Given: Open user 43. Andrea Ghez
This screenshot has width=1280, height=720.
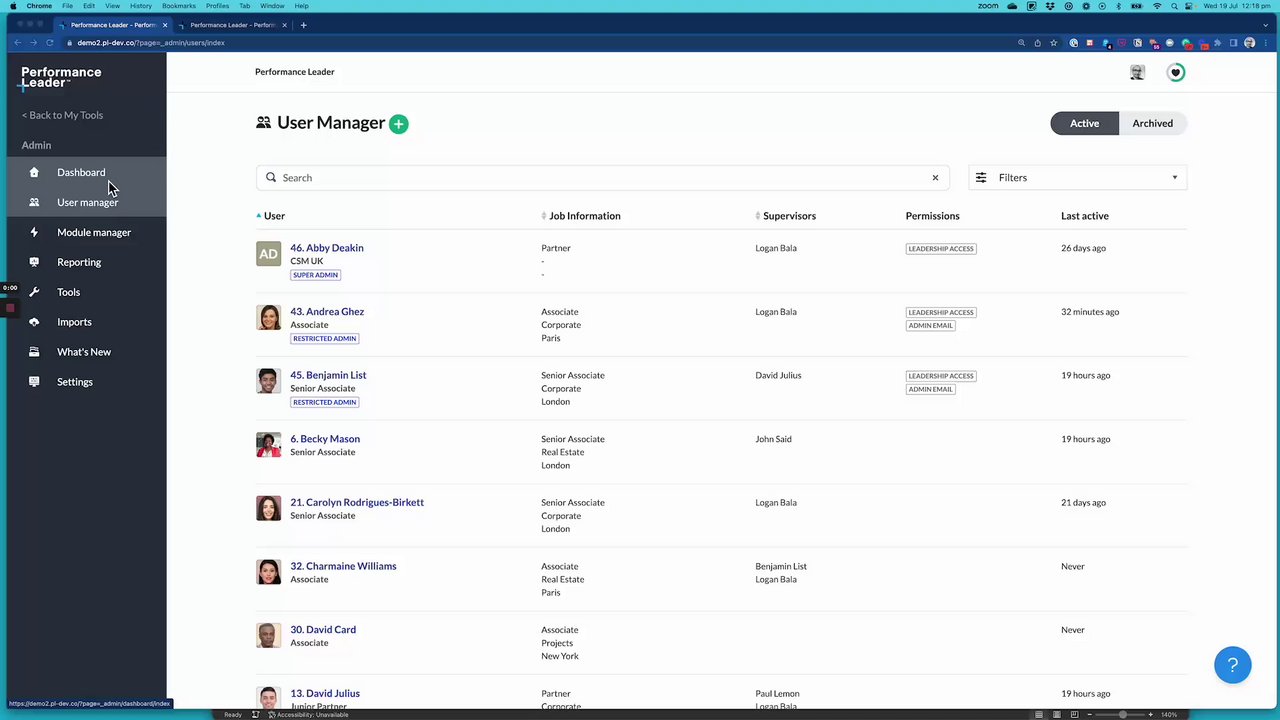Looking at the screenshot, I should coord(327,312).
